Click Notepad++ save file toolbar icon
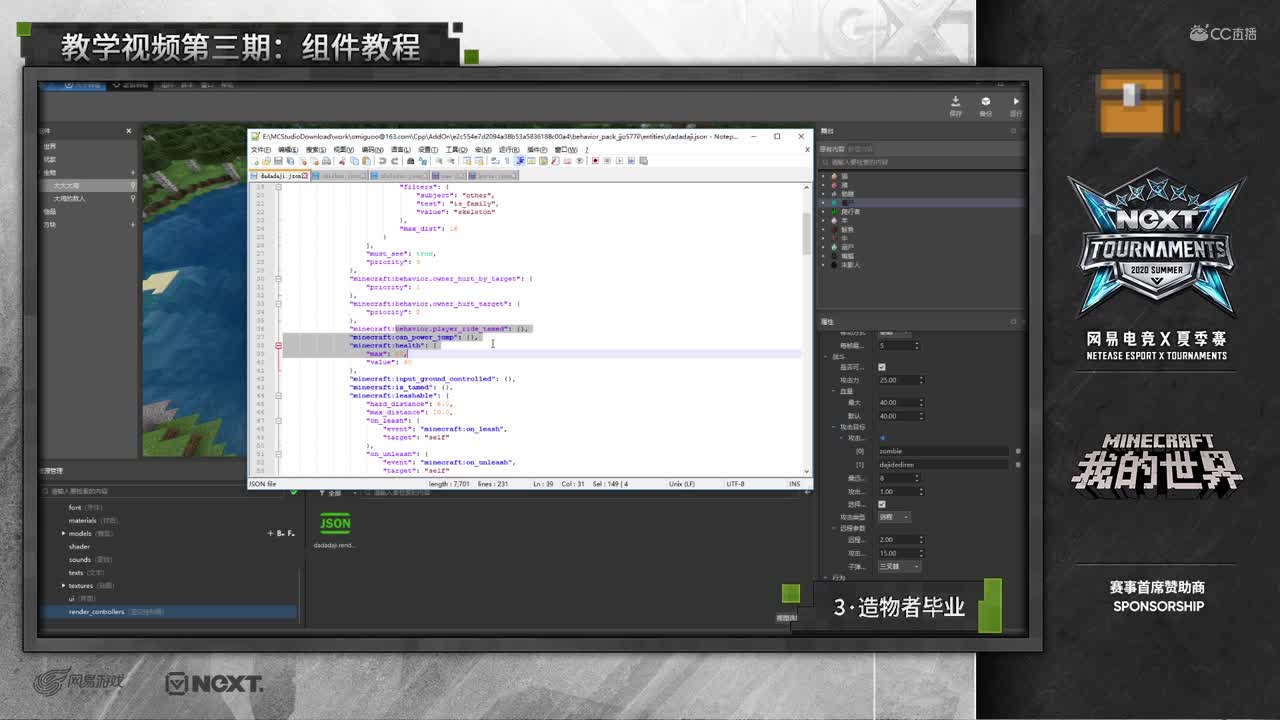The width and height of the screenshot is (1280, 720). (x=278, y=161)
